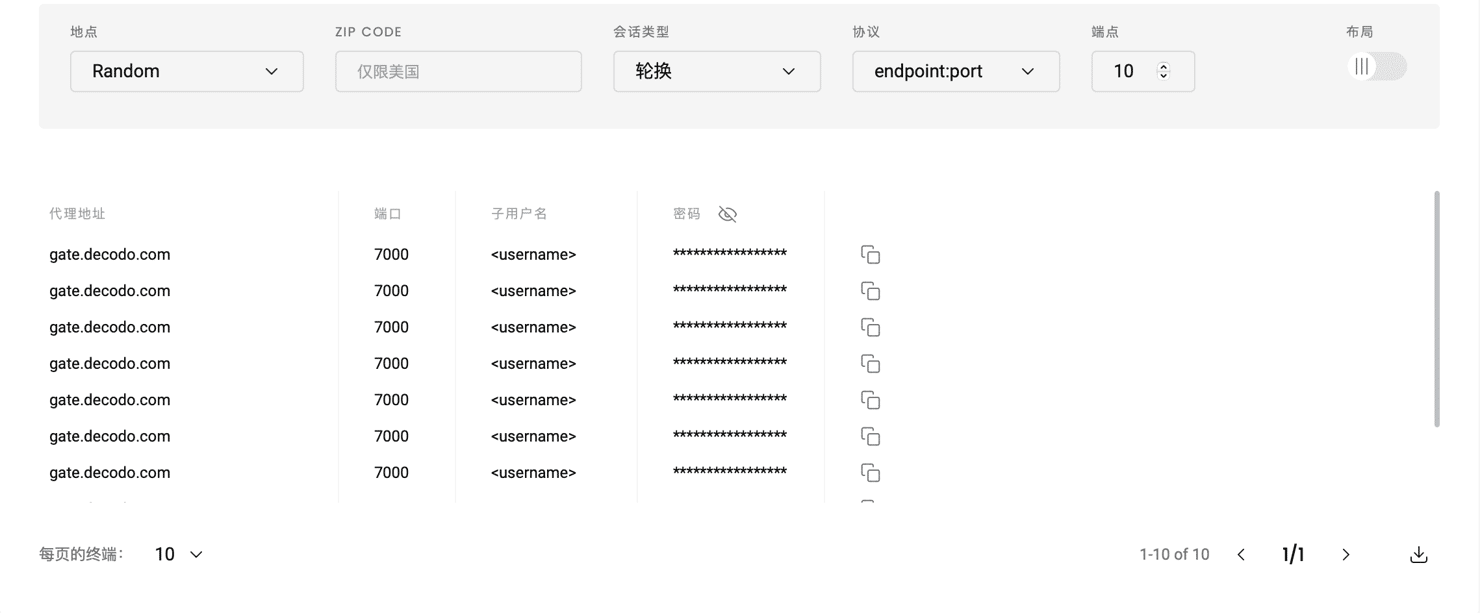Copy the seventh proxy row credentials
The width and height of the screenshot is (1480, 613).
click(x=870, y=473)
